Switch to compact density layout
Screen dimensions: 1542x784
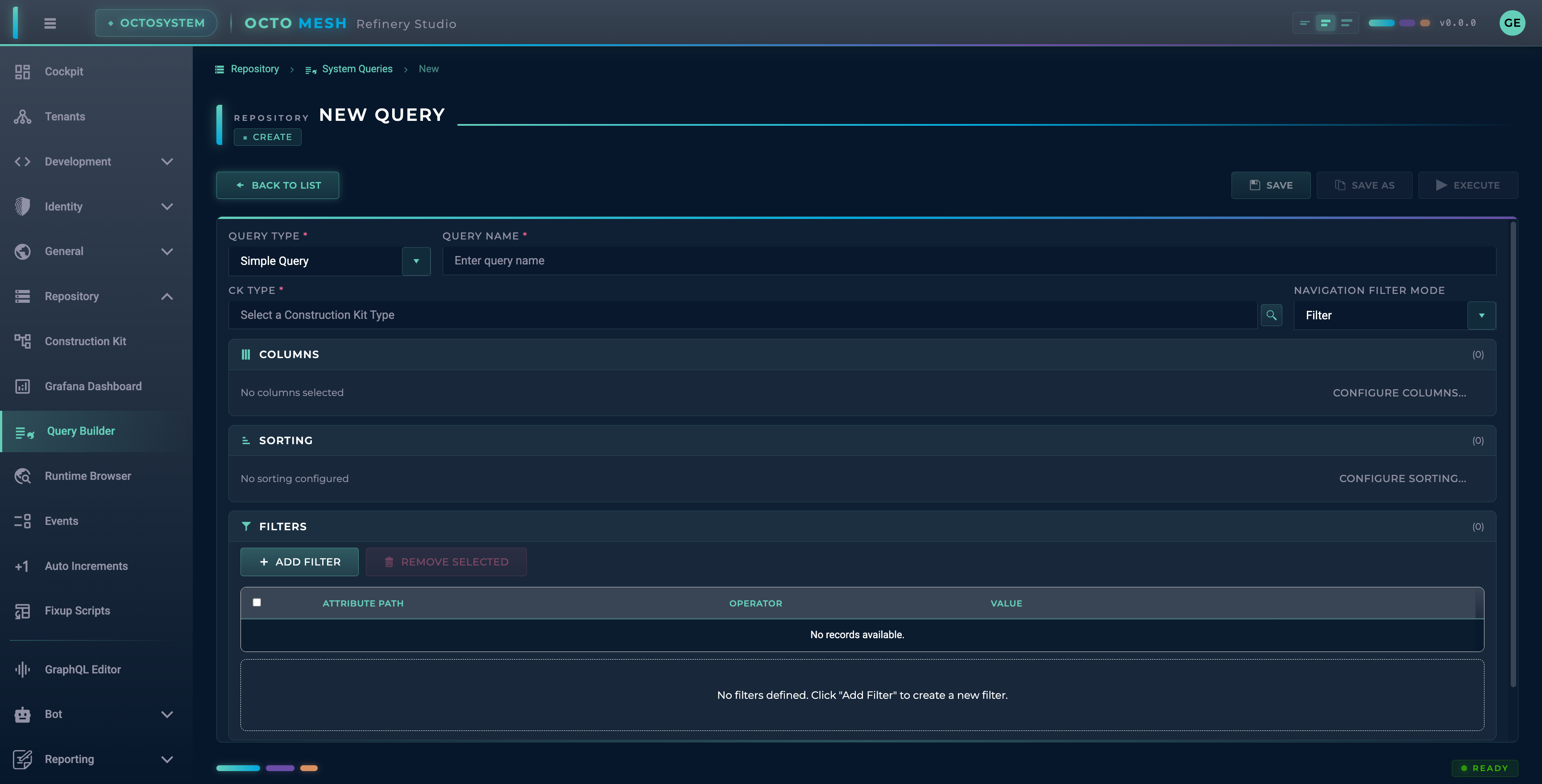[1304, 23]
